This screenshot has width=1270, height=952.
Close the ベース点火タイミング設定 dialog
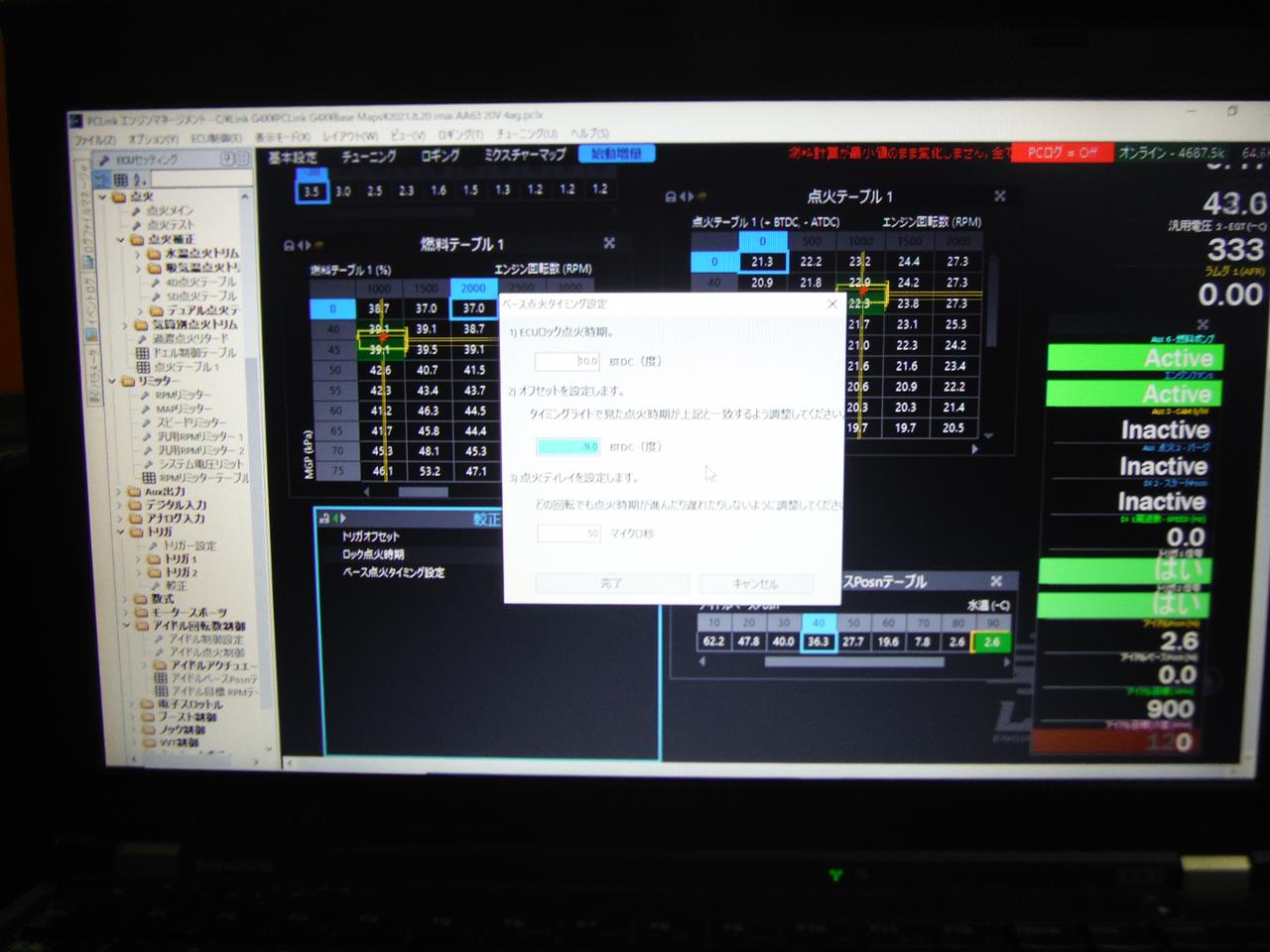(x=831, y=304)
